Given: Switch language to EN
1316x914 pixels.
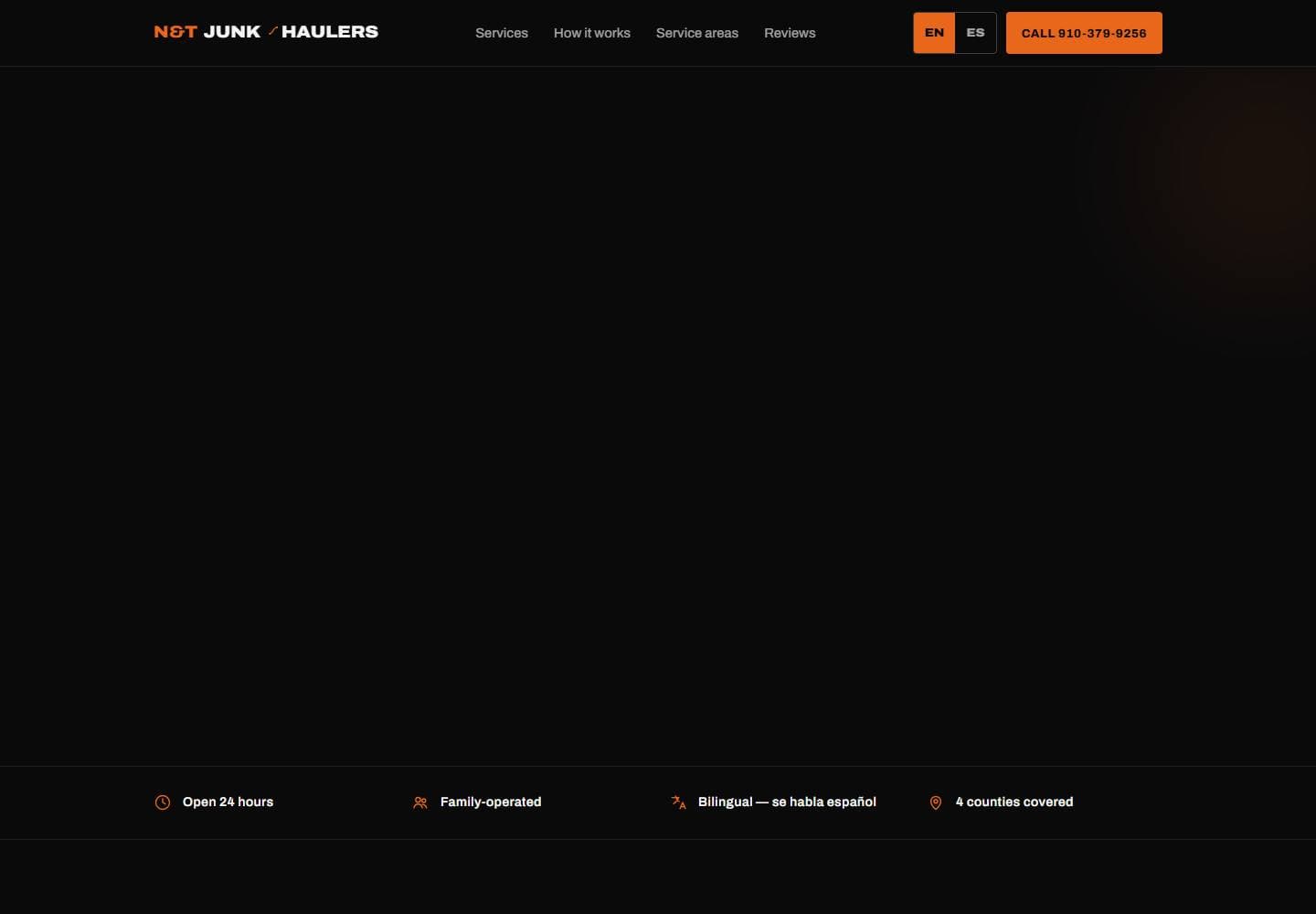Looking at the screenshot, I should point(934,33).
